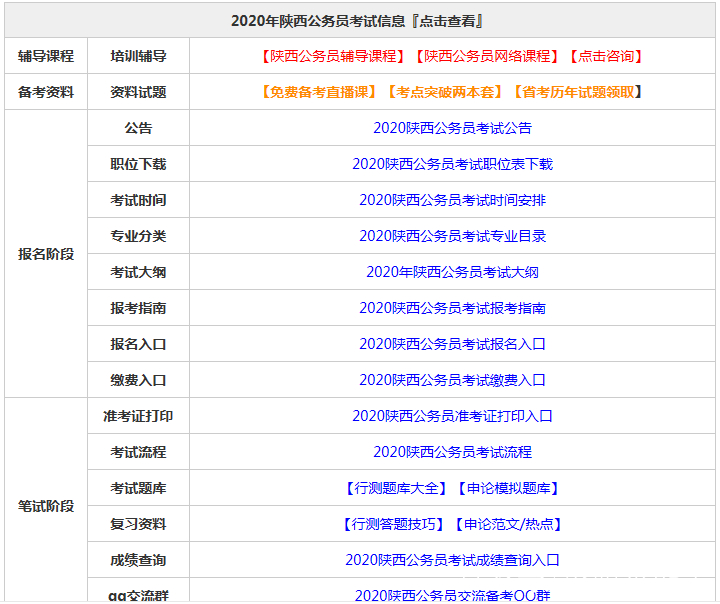Open 2020年陕西公务员考试大纲 link

point(452,272)
